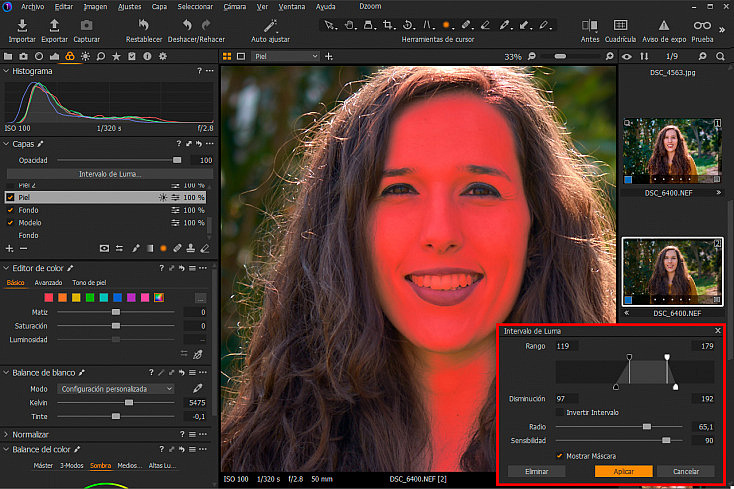Image resolution: width=734 pixels, height=489 pixels.
Task: Choose the Pan hand cursor tool
Action: click(349, 25)
